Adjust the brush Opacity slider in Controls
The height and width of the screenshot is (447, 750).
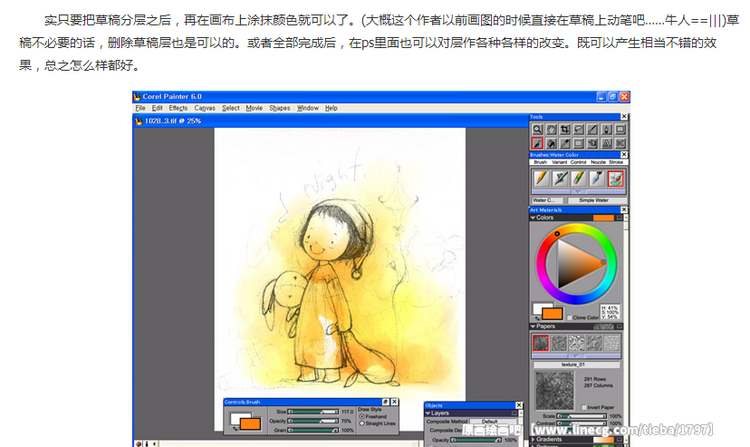(x=313, y=421)
